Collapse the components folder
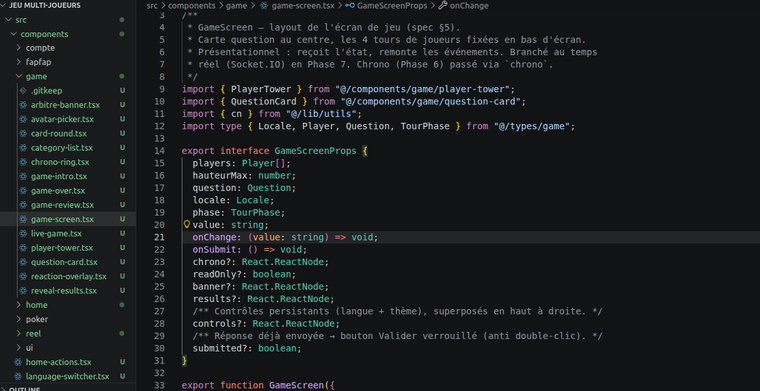 13,34
